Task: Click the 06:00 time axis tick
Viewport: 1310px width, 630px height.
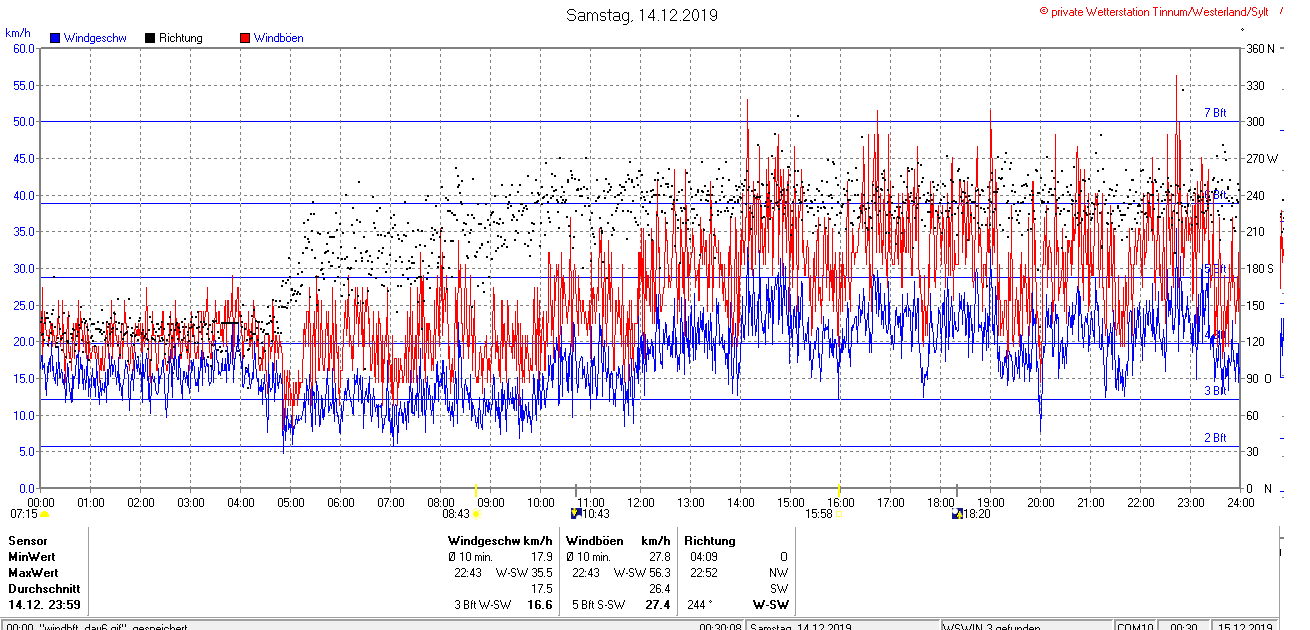Action: tap(341, 503)
